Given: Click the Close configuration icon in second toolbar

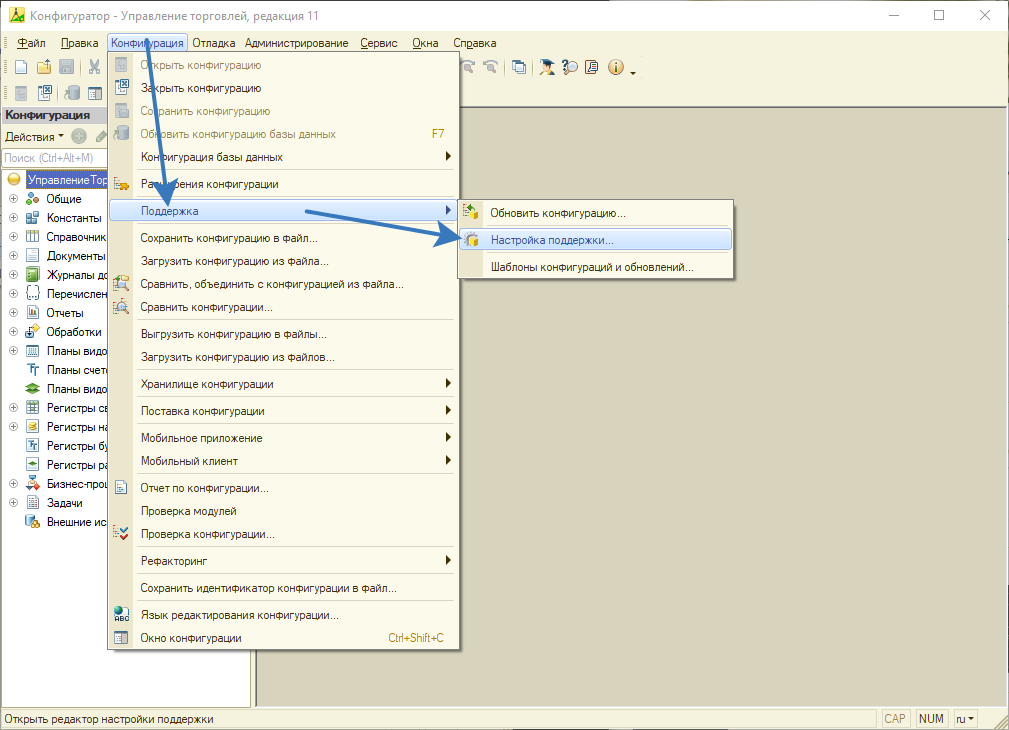Looking at the screenshot, I should click(45, 93).
